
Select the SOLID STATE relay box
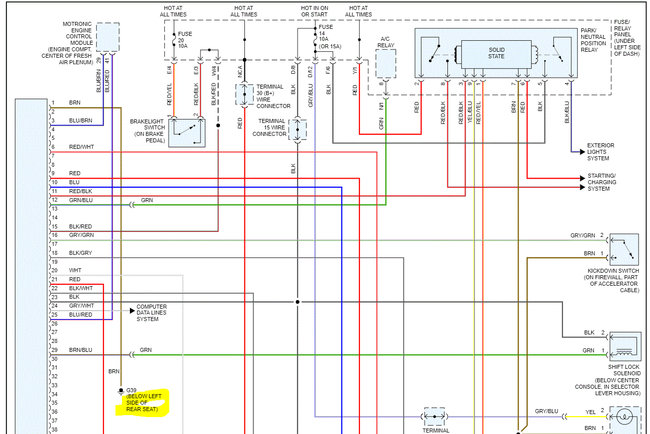[496, 54]
